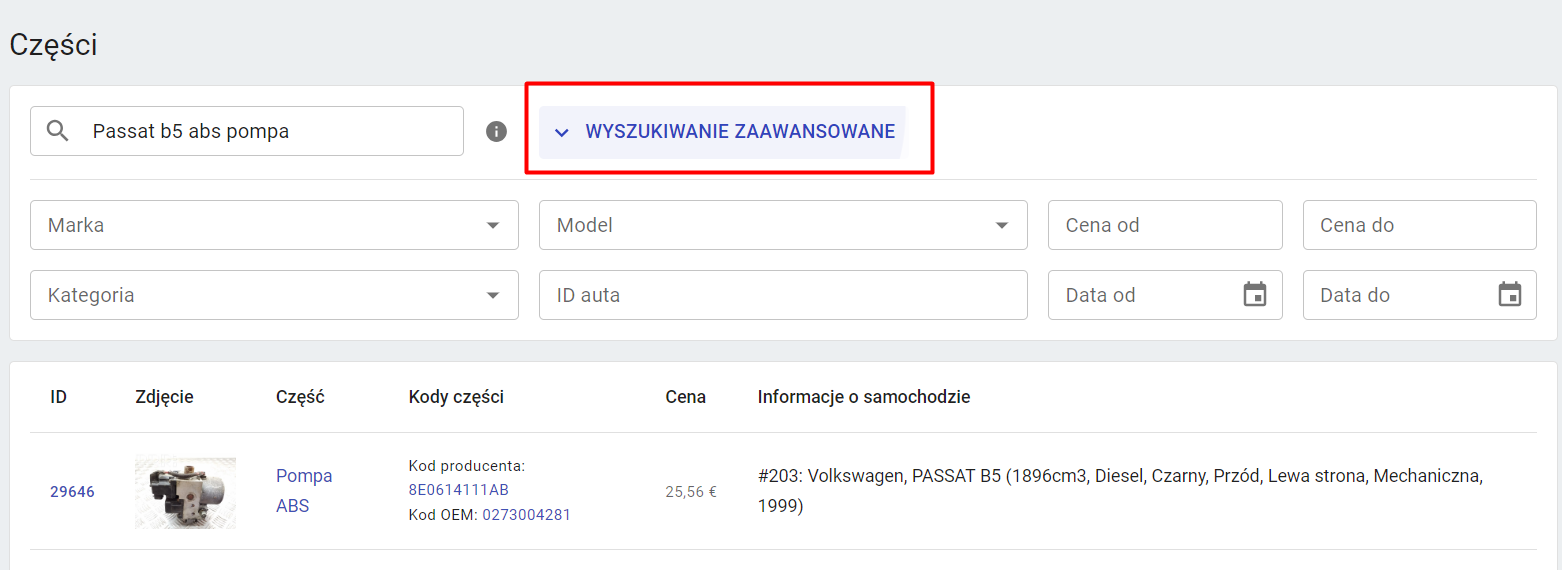The width and height of the screenshot is (1562, 570).
Task: Click chevron icon beside Wyszukiwanie zaawansowane
Action: [562, 132]
